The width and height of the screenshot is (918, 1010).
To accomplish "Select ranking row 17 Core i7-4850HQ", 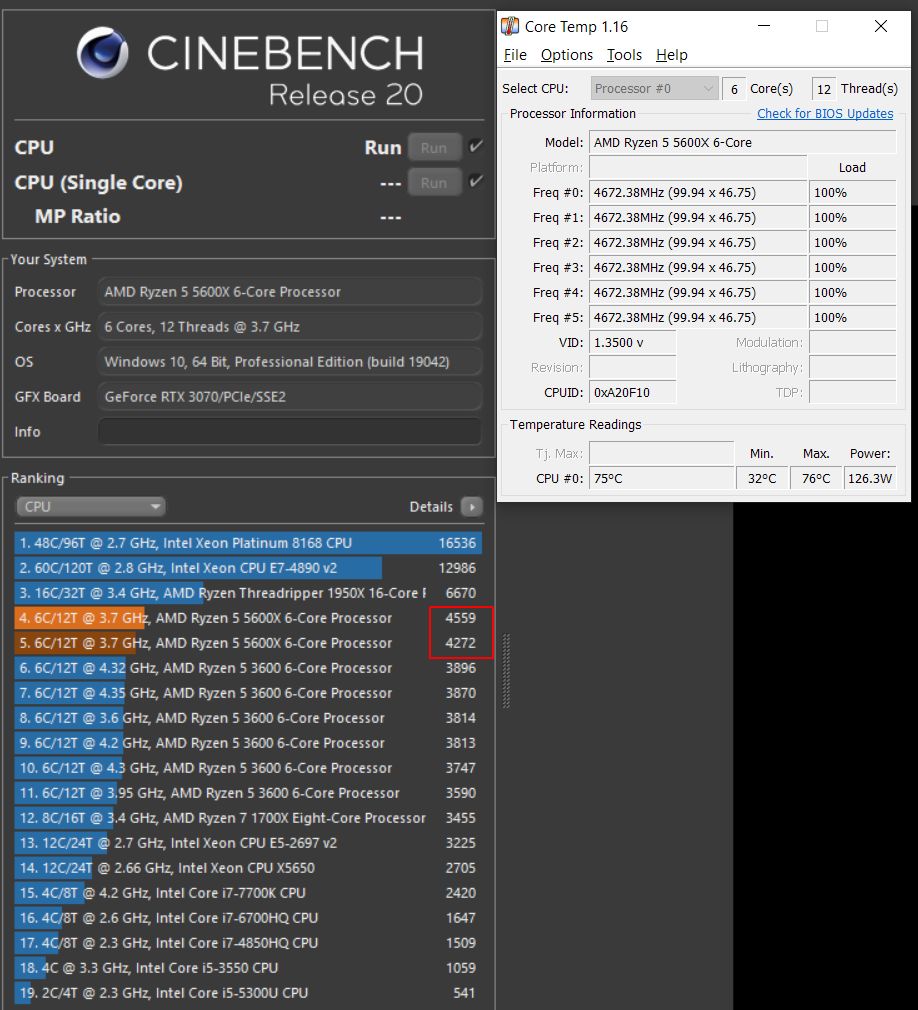I will 248,943.
